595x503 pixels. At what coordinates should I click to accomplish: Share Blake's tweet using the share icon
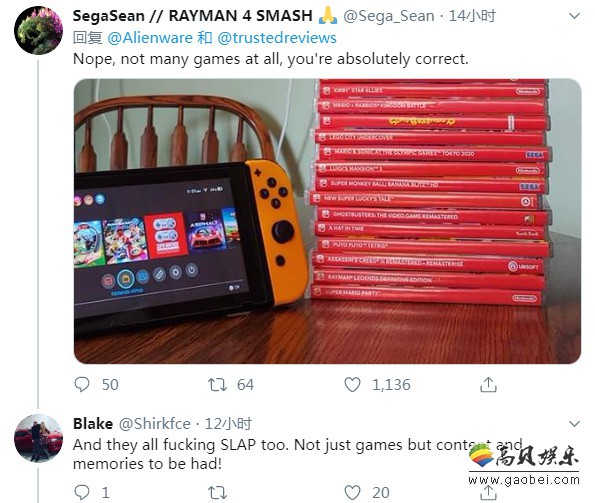488,493
